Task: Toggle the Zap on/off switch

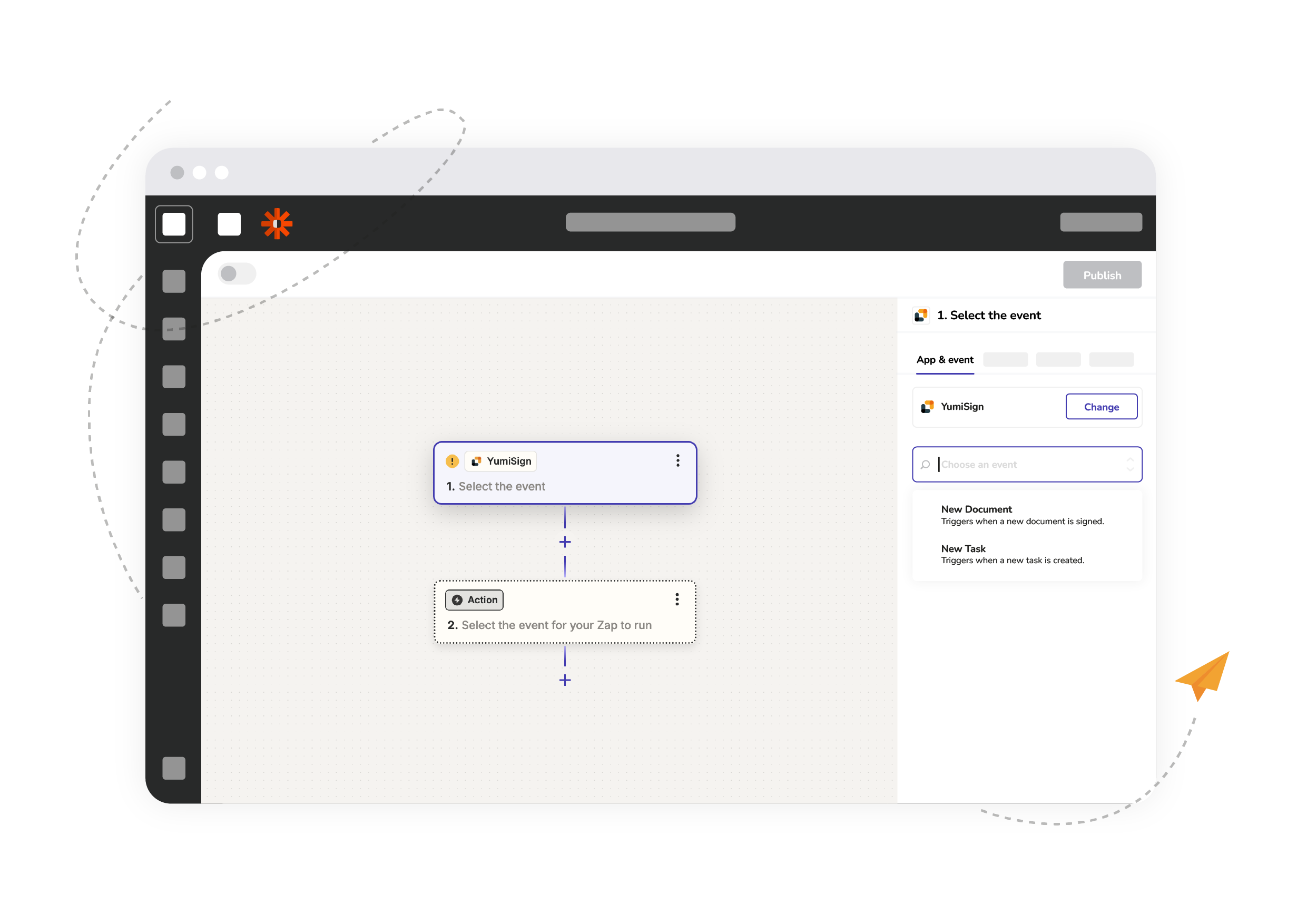Action: (x=237, y=274)
